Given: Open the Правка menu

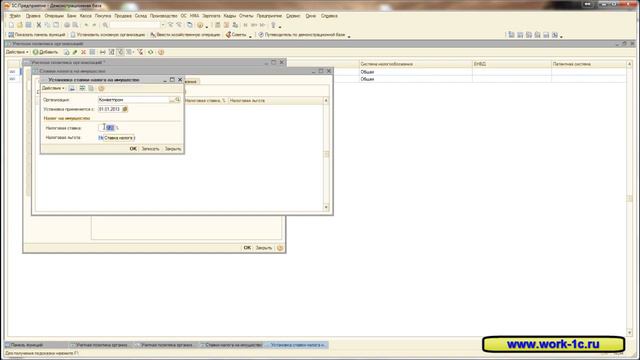Looking at the screenshot, I should tap(33, 16).
